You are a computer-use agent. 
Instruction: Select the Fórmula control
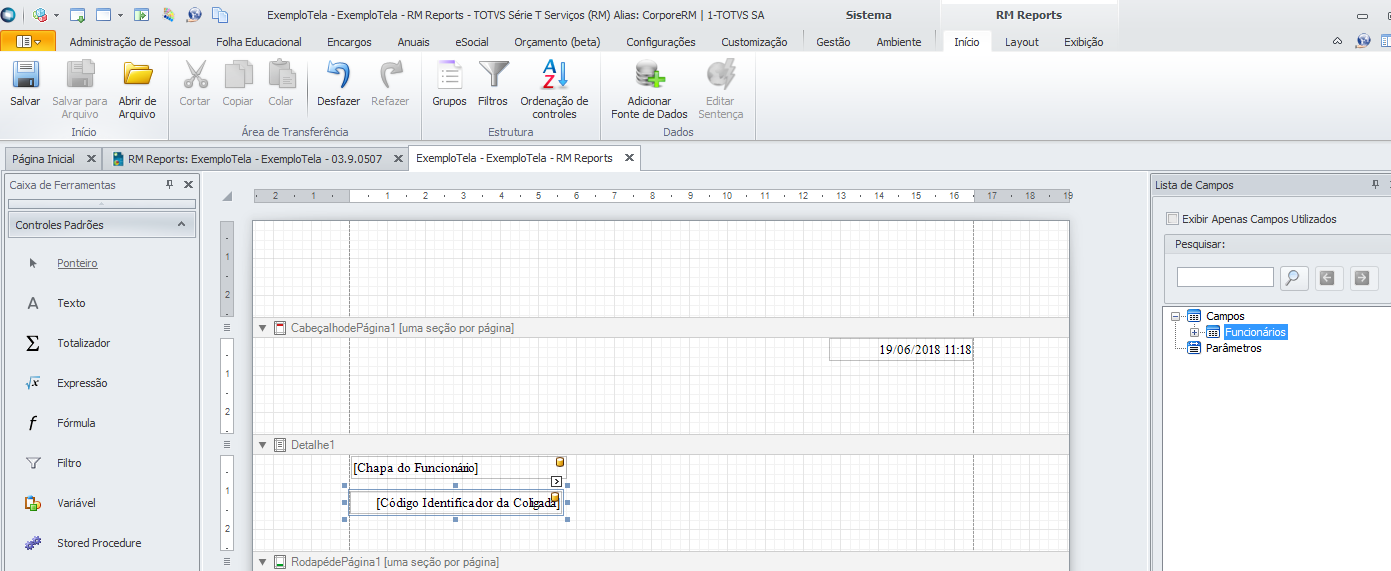[76, 423]
